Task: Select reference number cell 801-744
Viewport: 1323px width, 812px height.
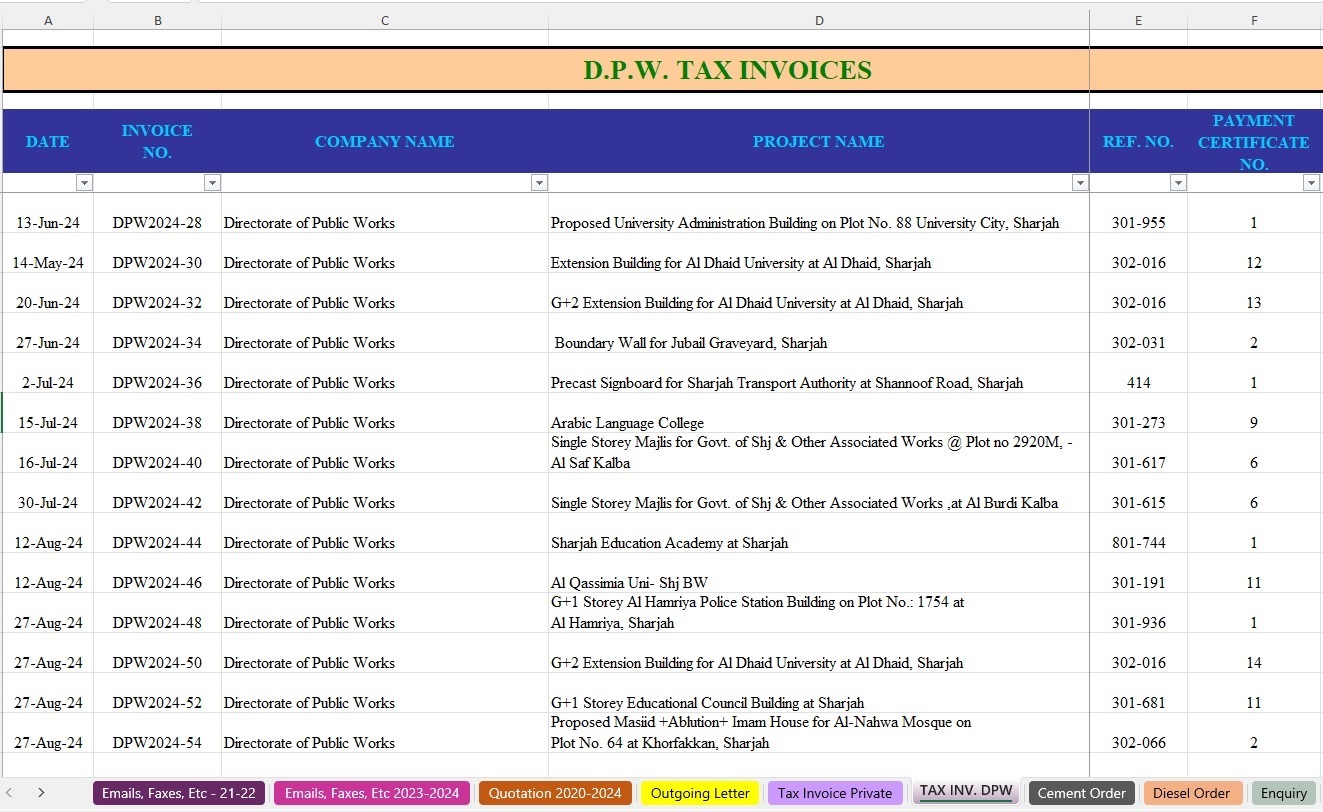Action: tap(1138, 534)
